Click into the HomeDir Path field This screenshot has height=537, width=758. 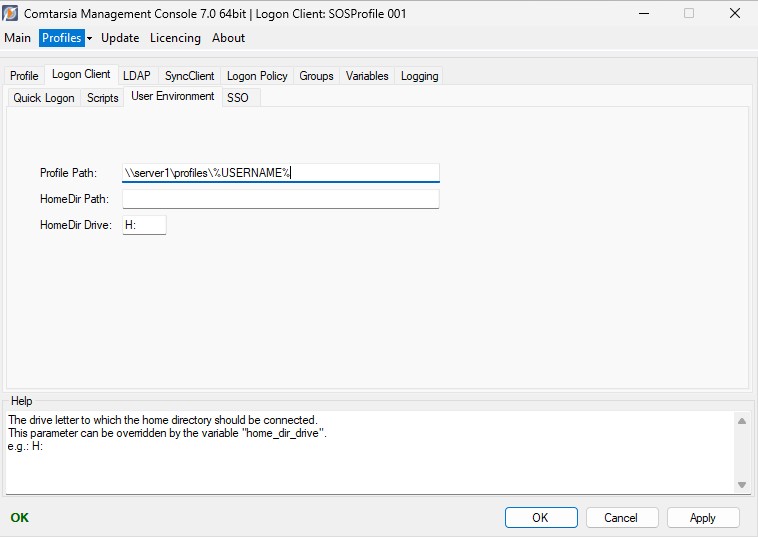coord(280,199)
